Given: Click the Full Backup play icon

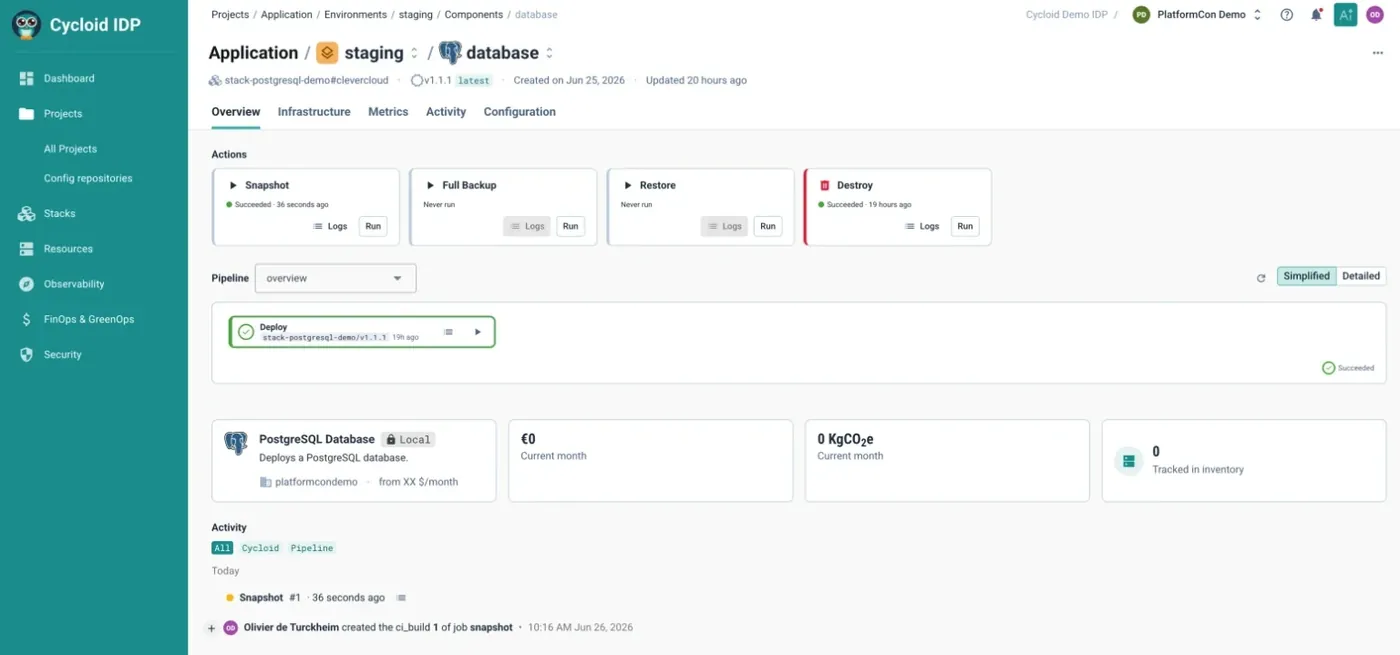Looking at the screenshot, I should (431, 185).
